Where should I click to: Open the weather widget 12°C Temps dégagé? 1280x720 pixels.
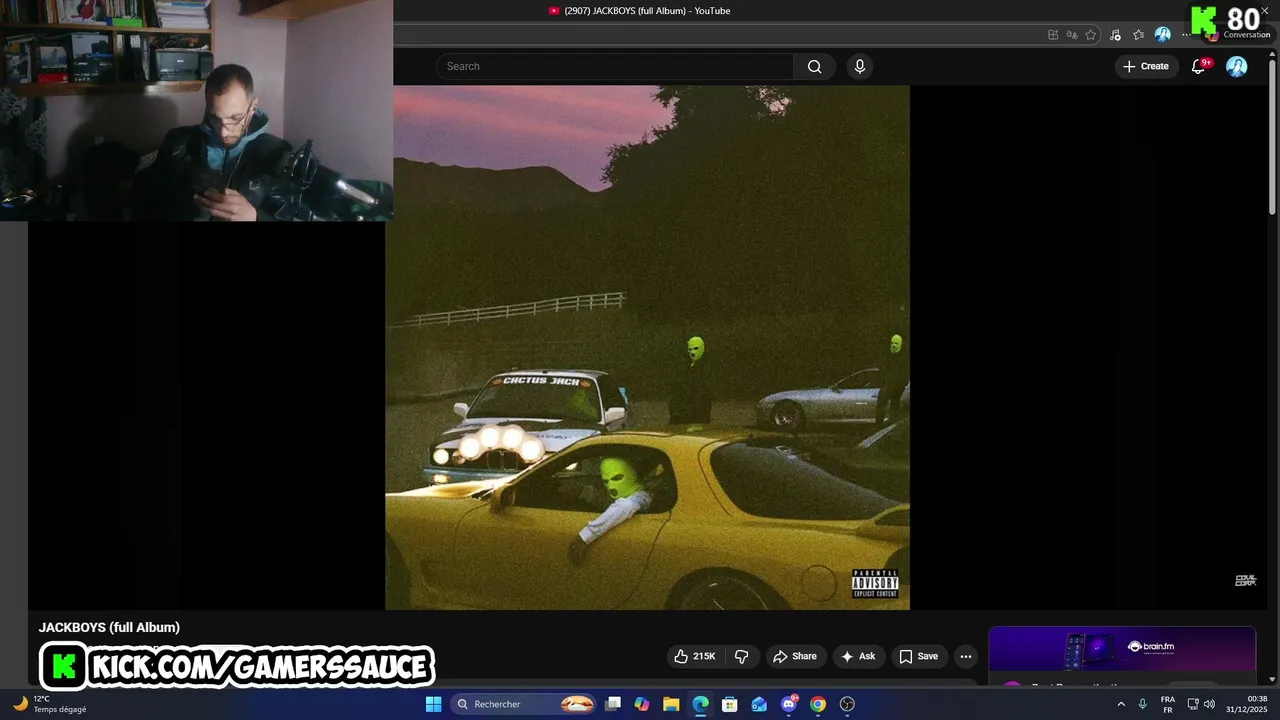tap(50, 704)
